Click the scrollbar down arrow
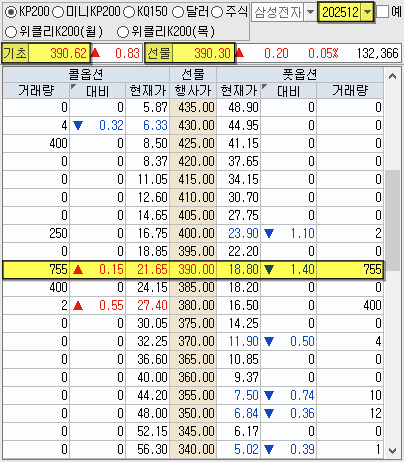Viewport: 404px width, 462px height. point(392,451)
